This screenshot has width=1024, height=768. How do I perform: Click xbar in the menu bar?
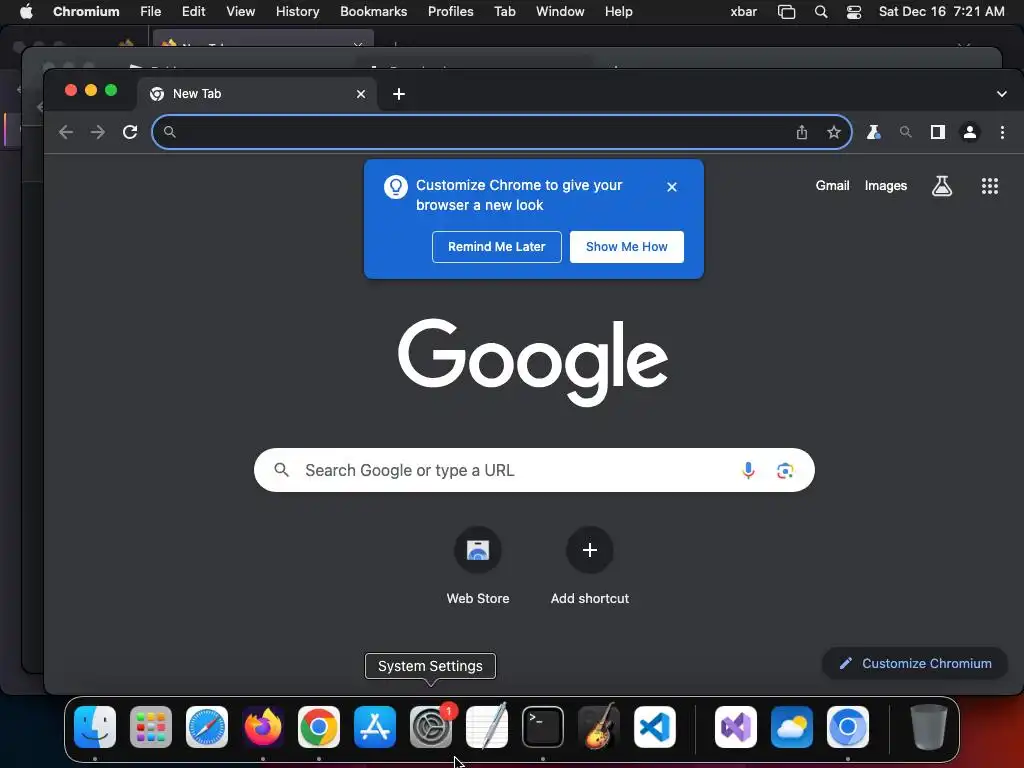coord(744,12)
